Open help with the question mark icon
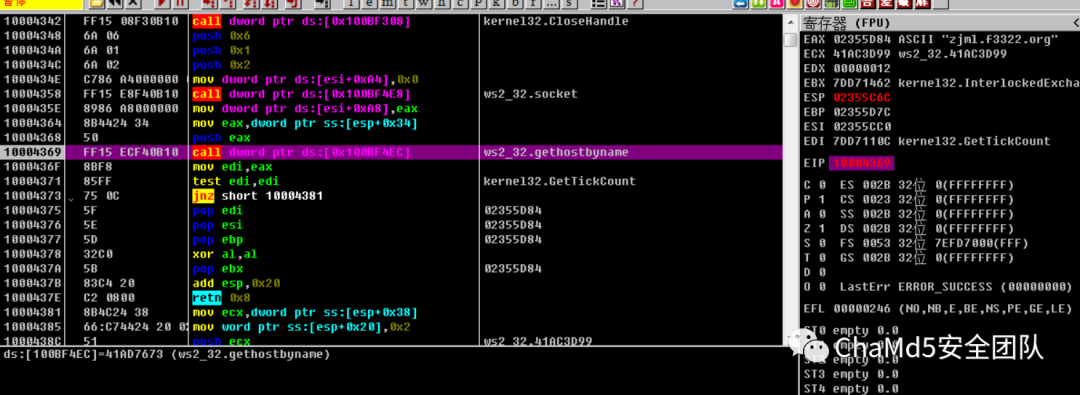Screen dimensions: 1080x395 coord(635,3)
